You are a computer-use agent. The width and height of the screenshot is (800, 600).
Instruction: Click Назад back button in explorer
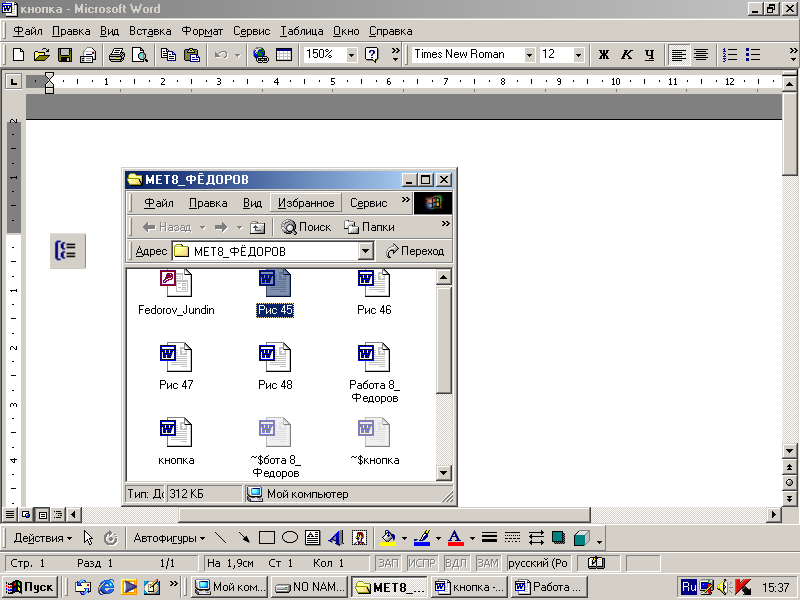pos(167,227)
